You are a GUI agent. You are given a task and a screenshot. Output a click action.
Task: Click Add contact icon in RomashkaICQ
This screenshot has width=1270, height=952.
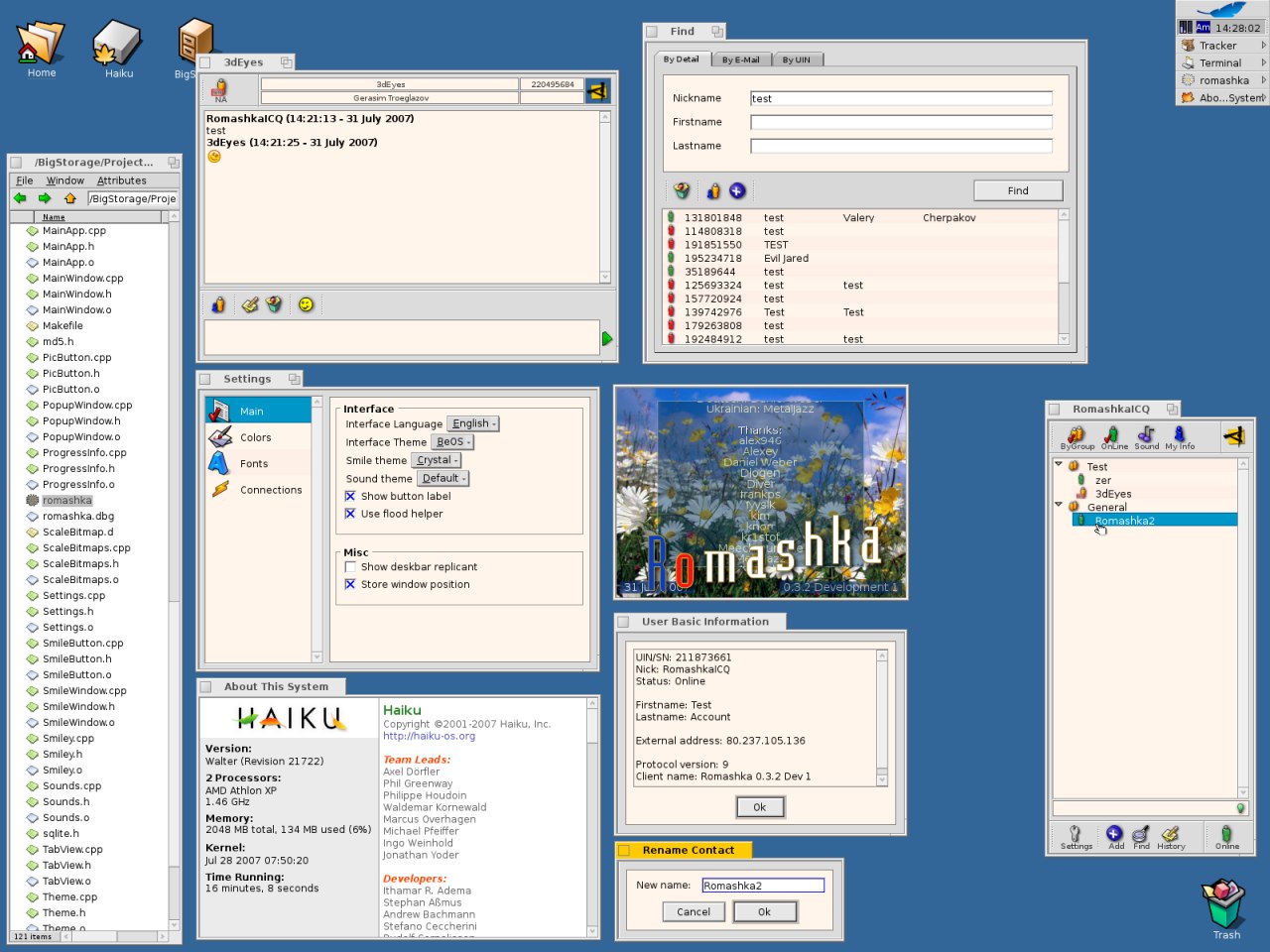[x=1115, y=837]
